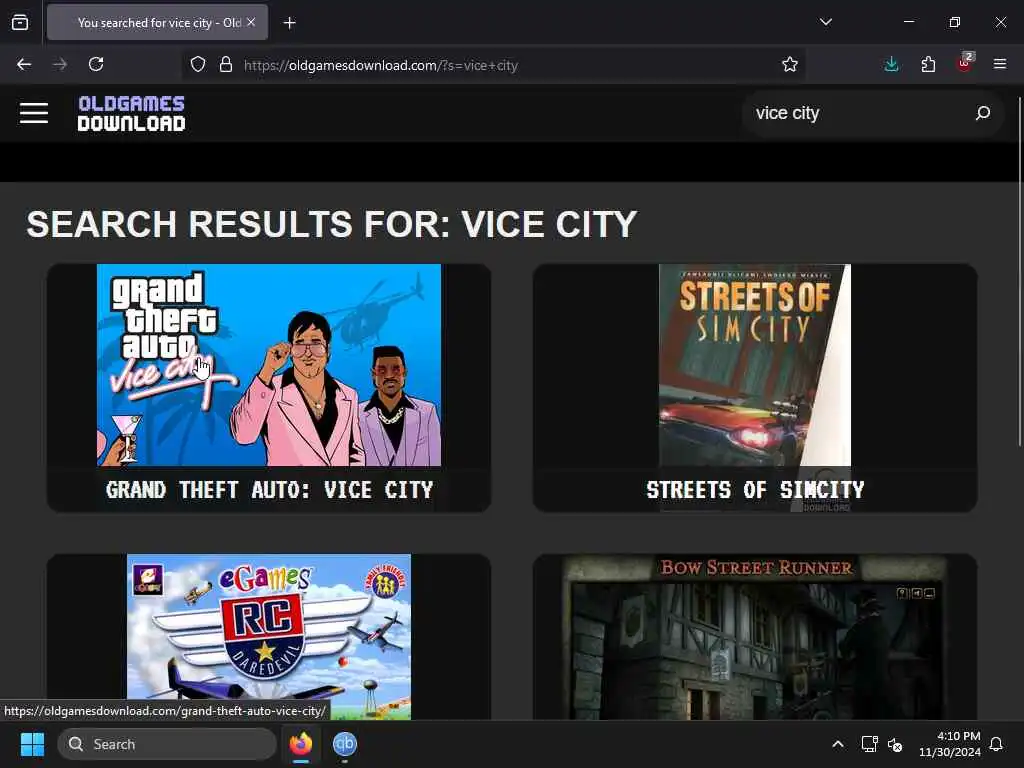Open a new tab with the plus button
1024x768 pixels.
coord(289,23)
